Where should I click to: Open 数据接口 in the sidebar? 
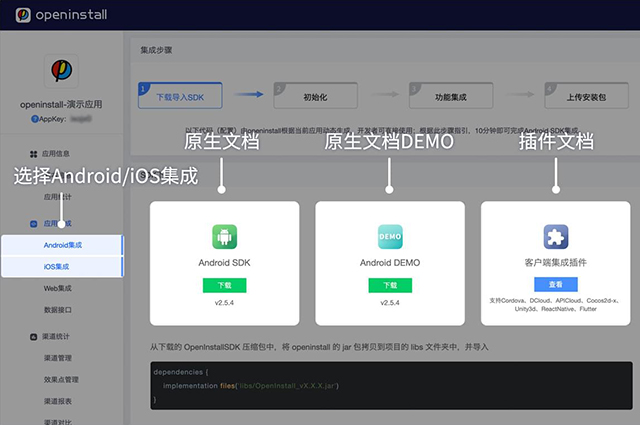(58, 310)
